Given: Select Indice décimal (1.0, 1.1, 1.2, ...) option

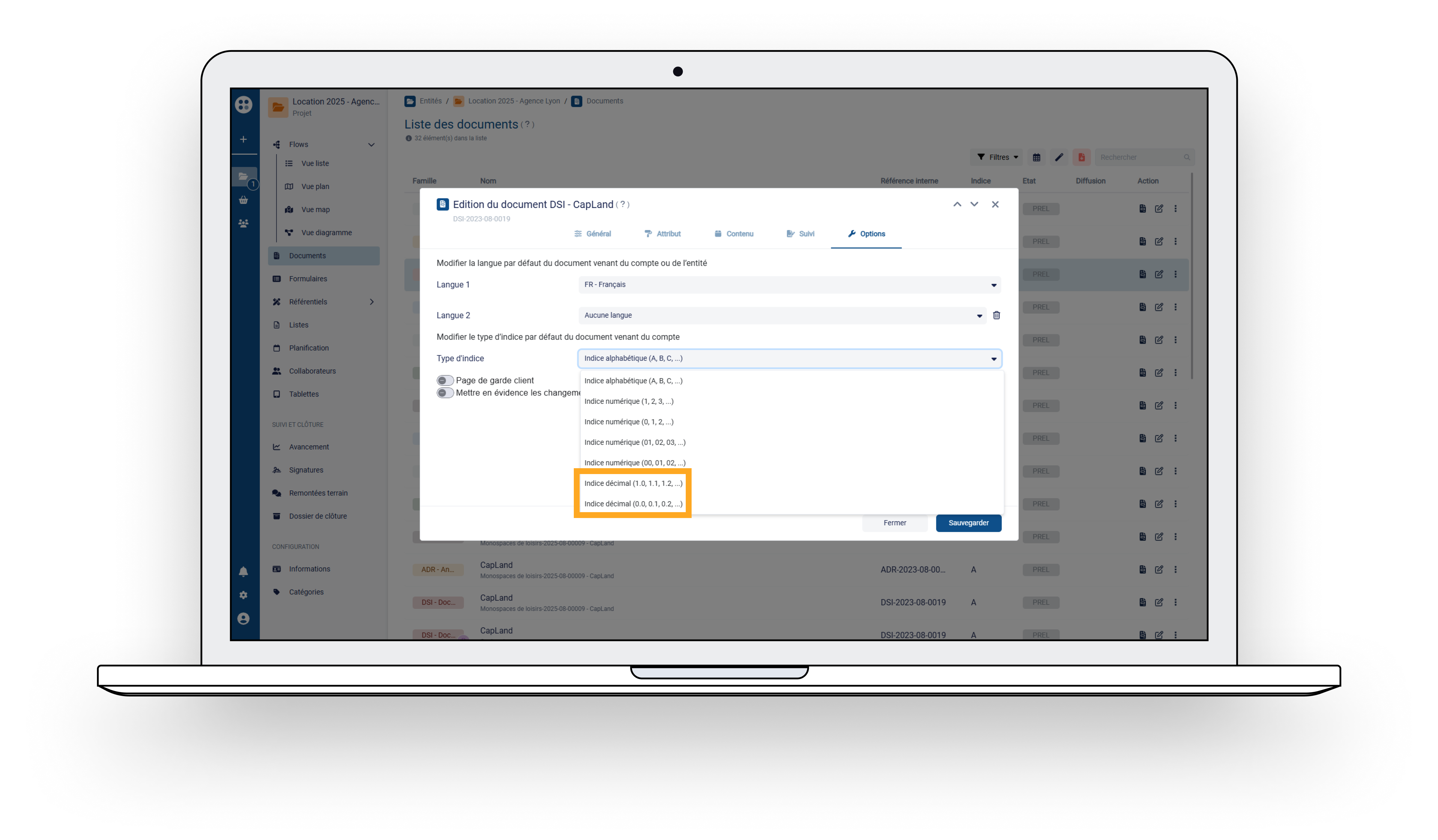Looking at the screenshot, I should (633, 483).
